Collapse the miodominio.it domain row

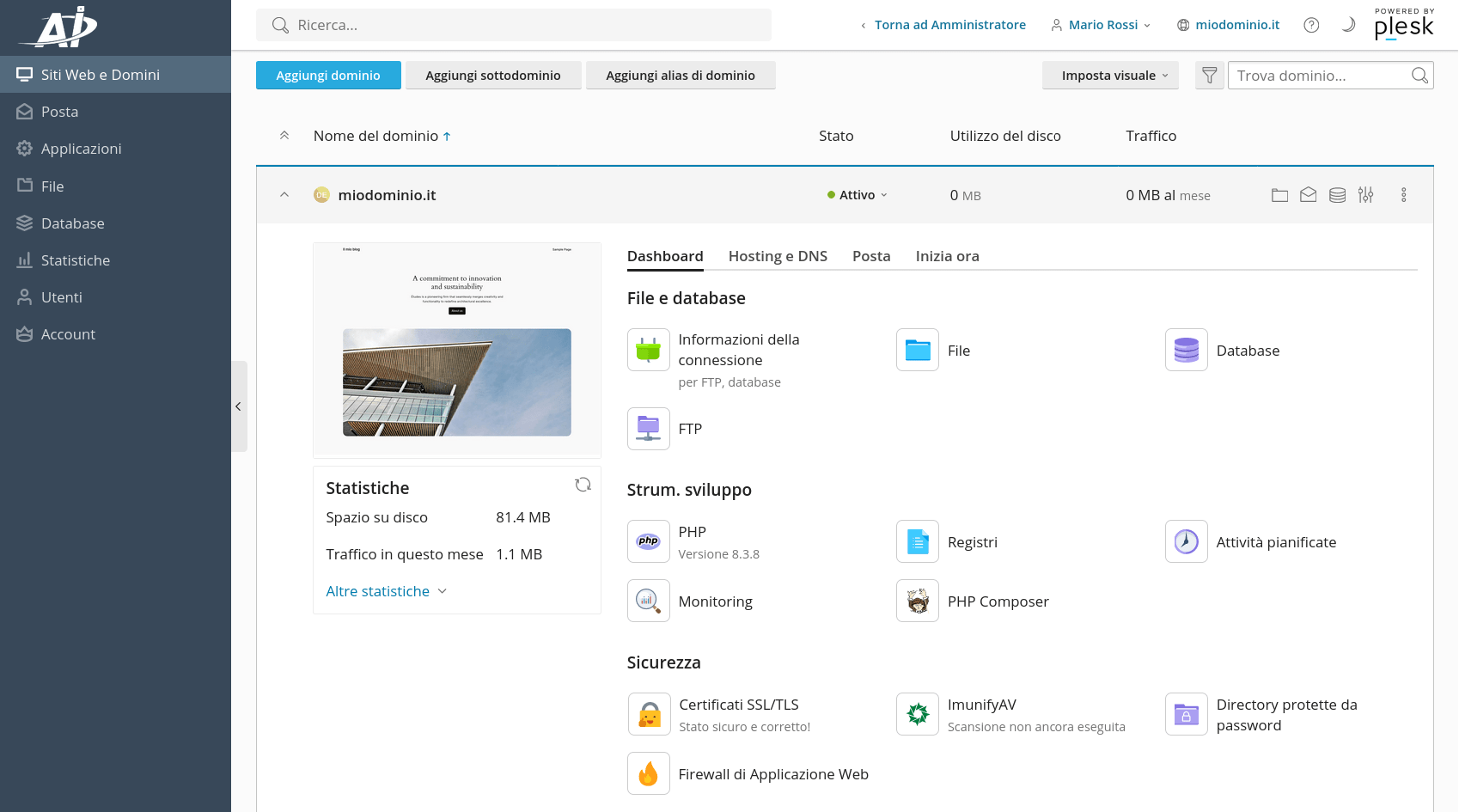click(284, 195)
